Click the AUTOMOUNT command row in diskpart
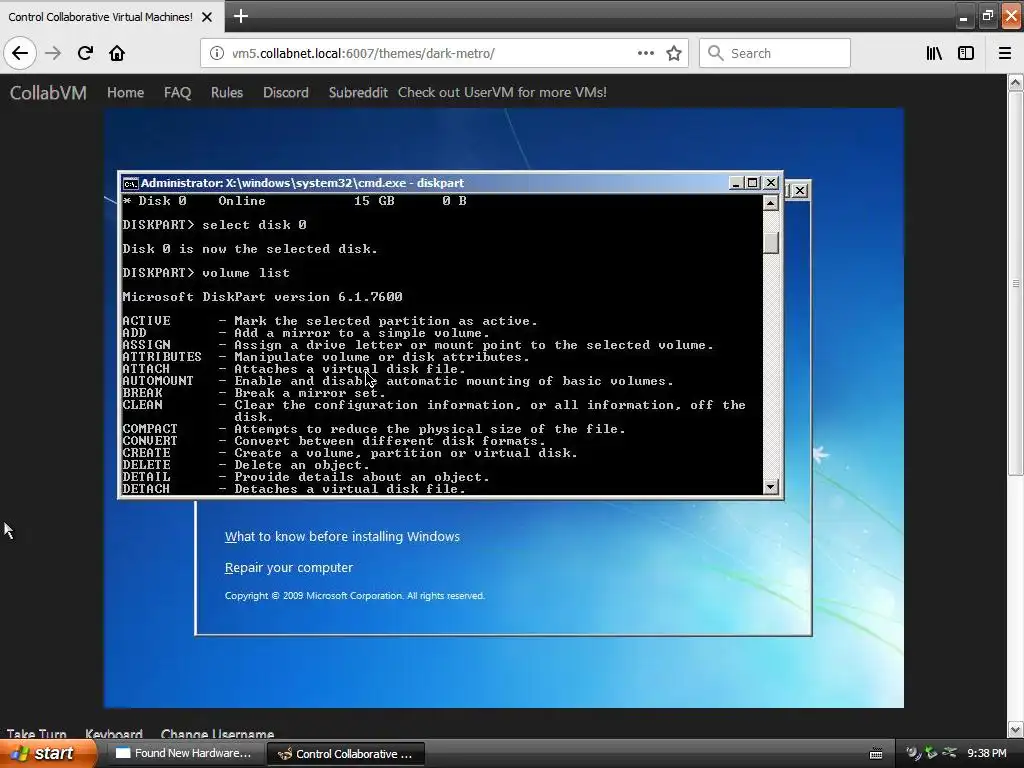This screenshot has width=1024, height=768. pos(397,381)
